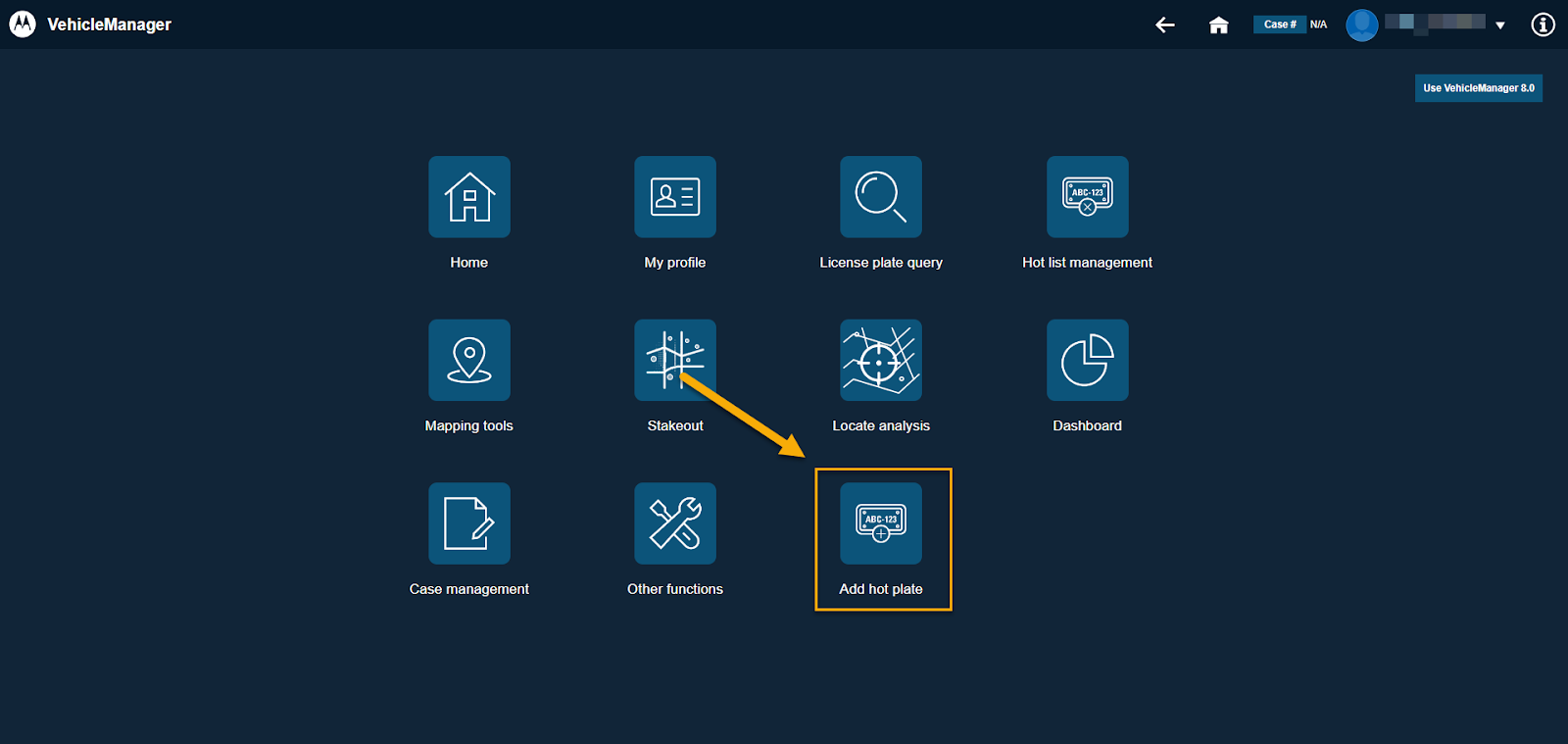Click the Locate analysis label
The width and height of the screenshot is (1568, 744).
tap(881, 426)
